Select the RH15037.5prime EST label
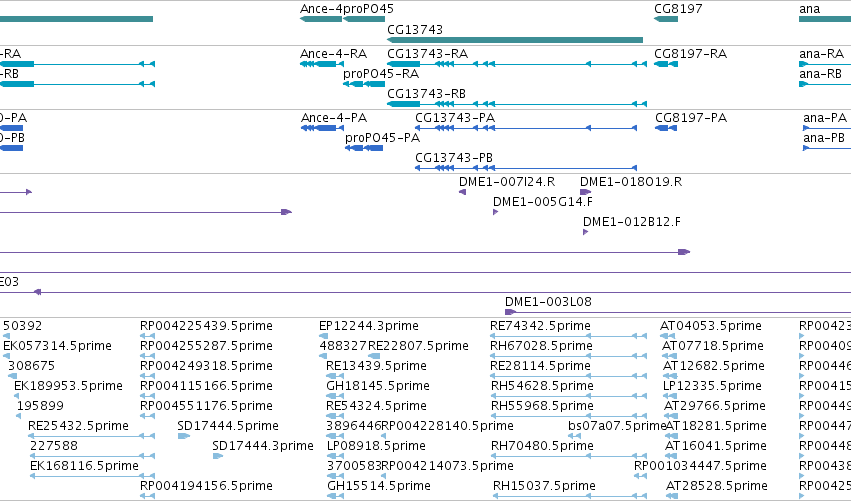Screen dimensions: 851x501 tap(544, 486)
